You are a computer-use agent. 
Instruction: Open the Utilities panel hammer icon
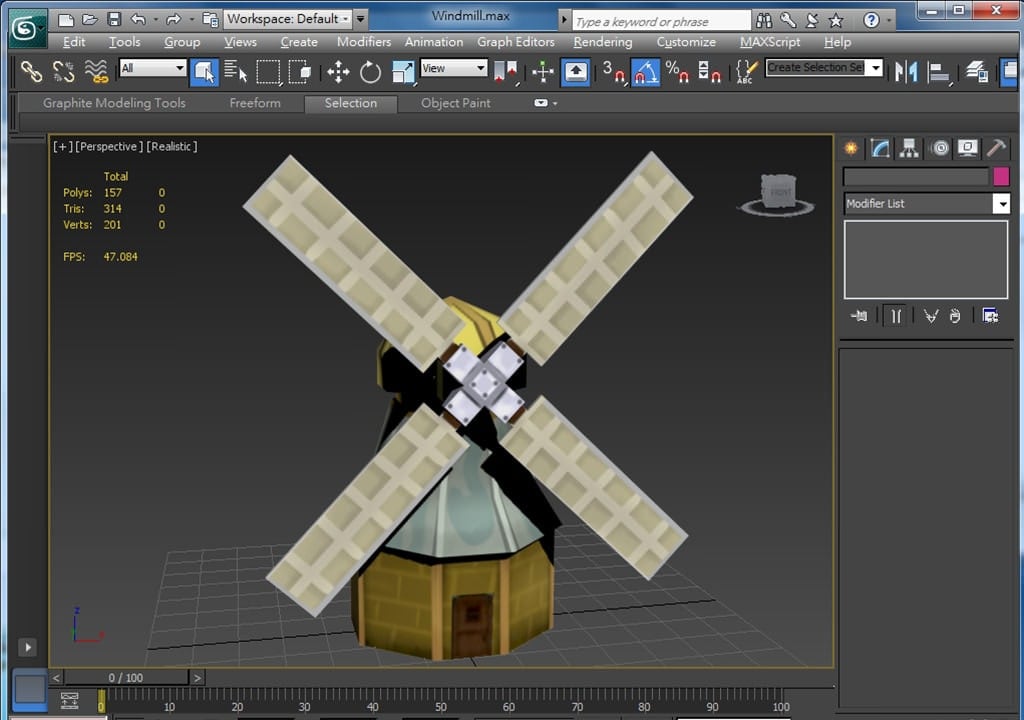coord(996,148)
